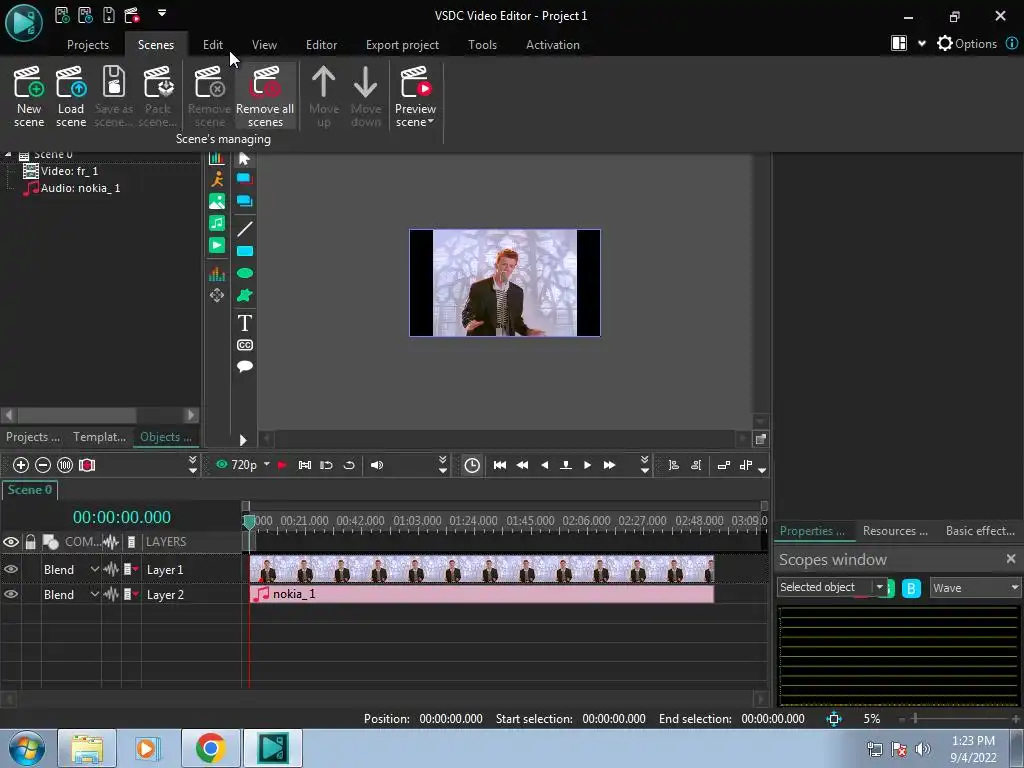1024x768 pixels.
Task: Expand Layer 1 options red arrow
Action: 135,569
